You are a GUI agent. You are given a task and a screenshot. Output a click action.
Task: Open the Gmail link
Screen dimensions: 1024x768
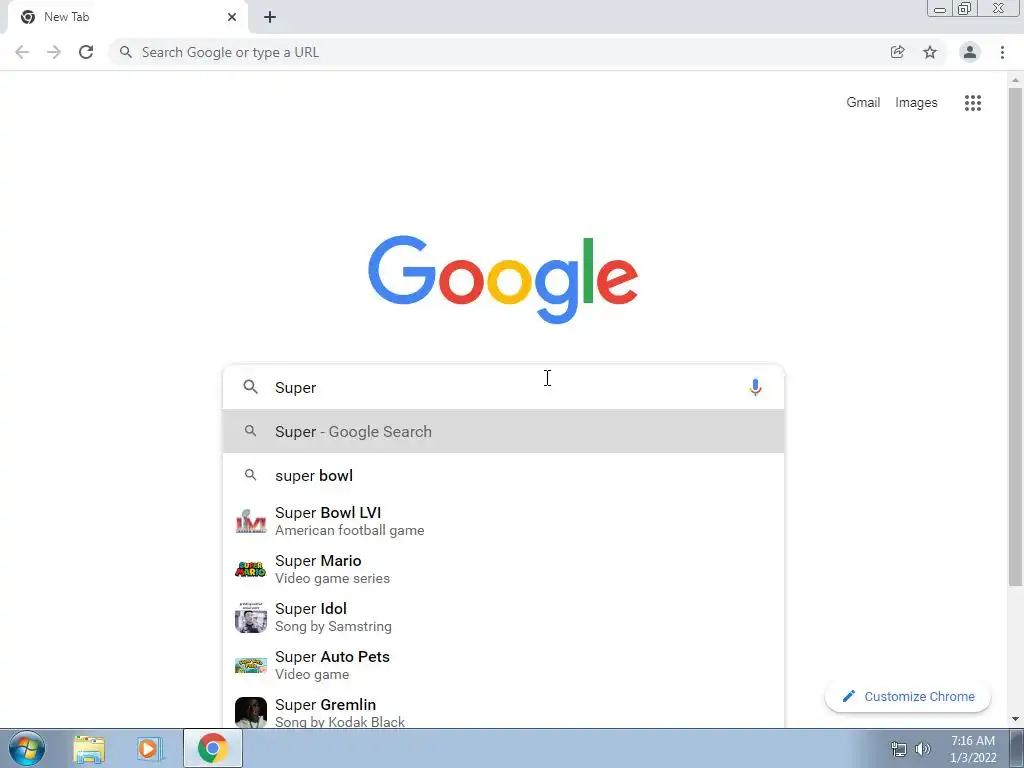point(863,103)
